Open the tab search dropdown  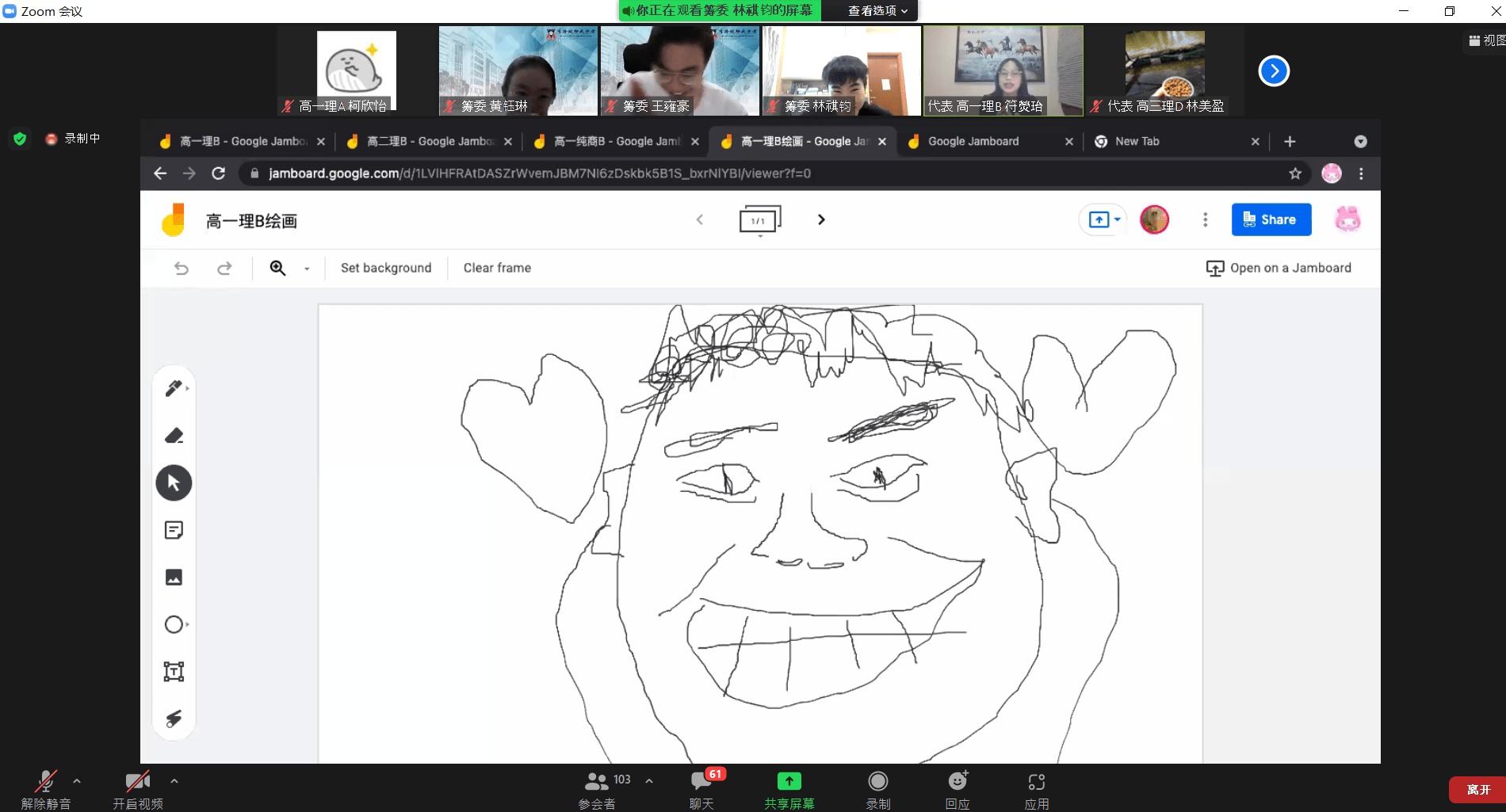[1360, 141]
